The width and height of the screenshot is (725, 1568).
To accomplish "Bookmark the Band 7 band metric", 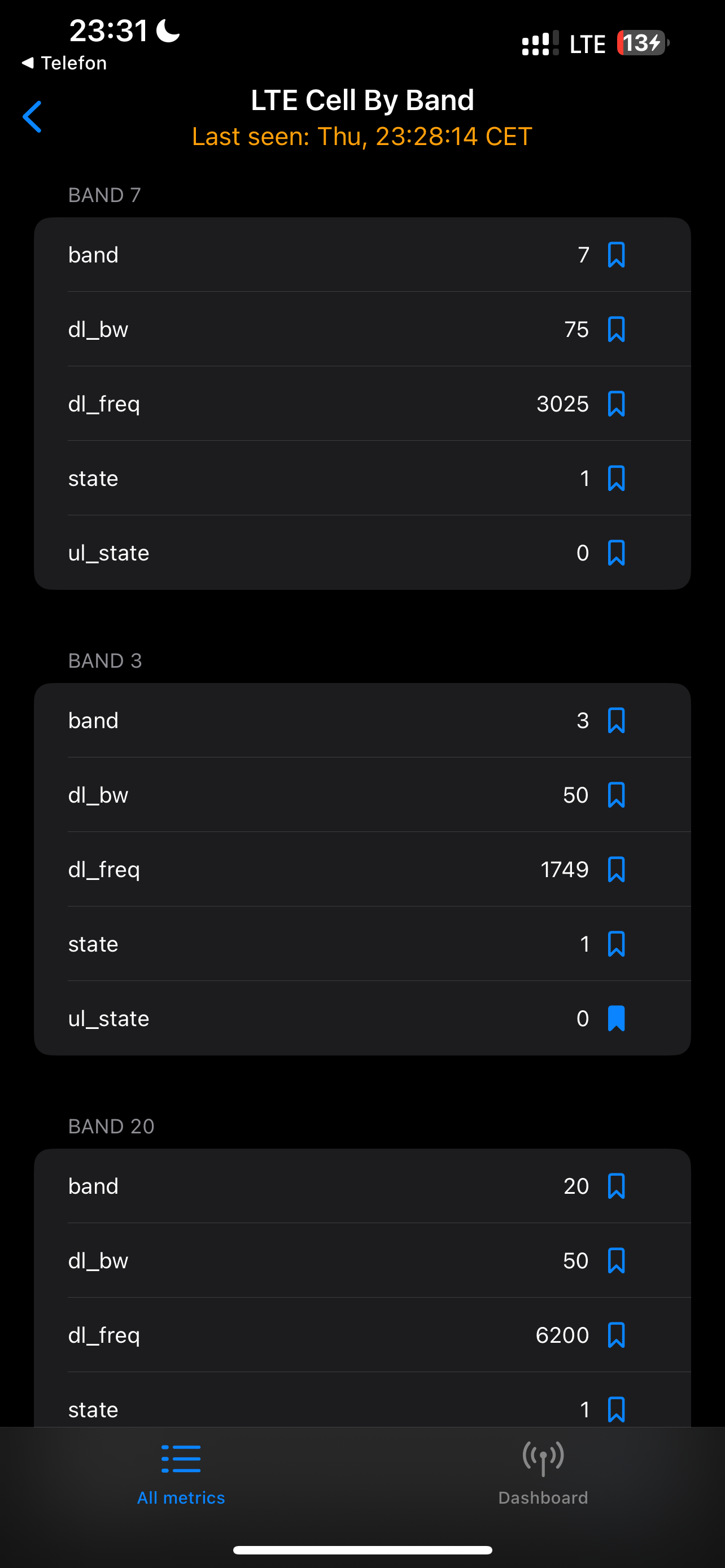I will pos(616,255).
